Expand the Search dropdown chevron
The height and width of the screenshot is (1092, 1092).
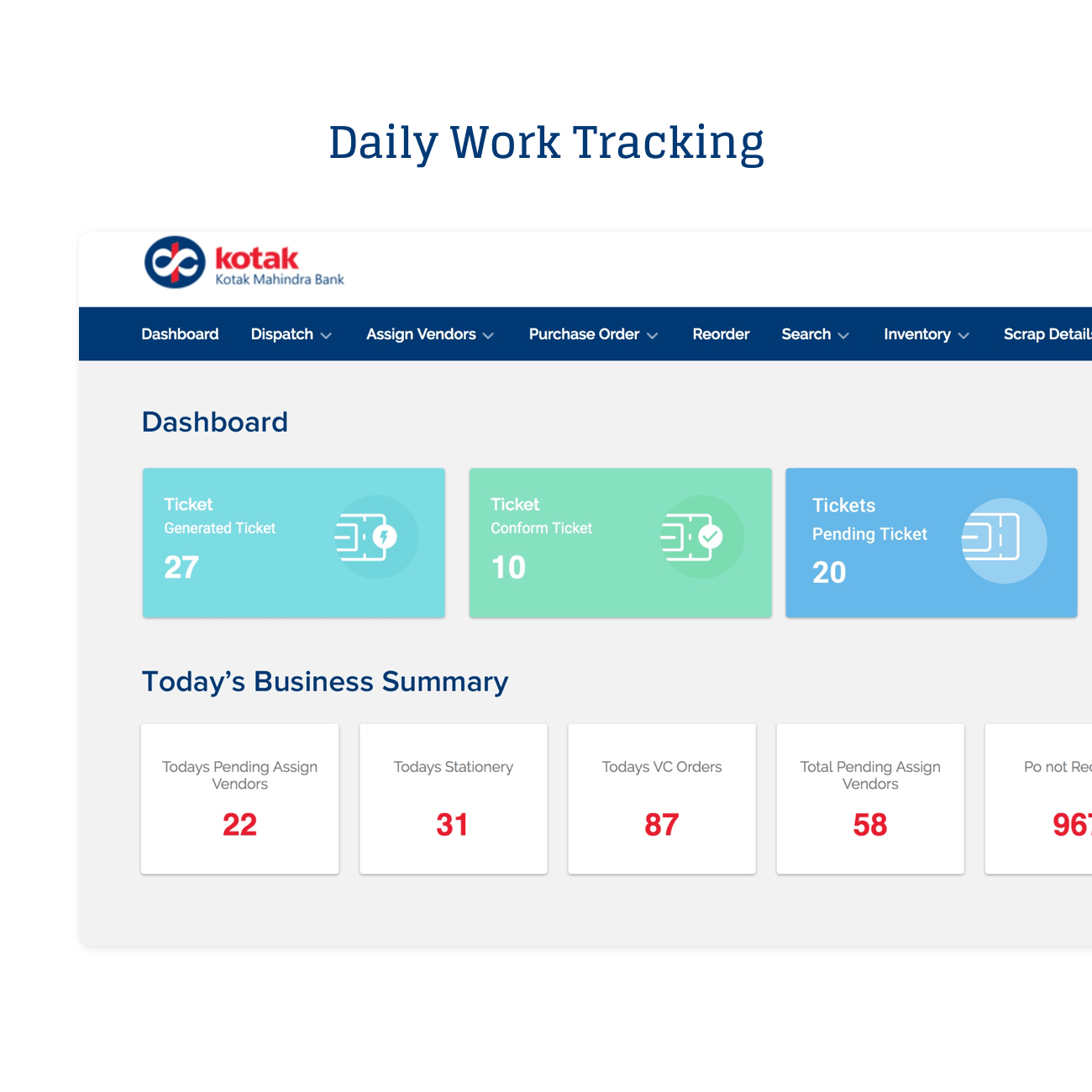[x=843, y=335]
